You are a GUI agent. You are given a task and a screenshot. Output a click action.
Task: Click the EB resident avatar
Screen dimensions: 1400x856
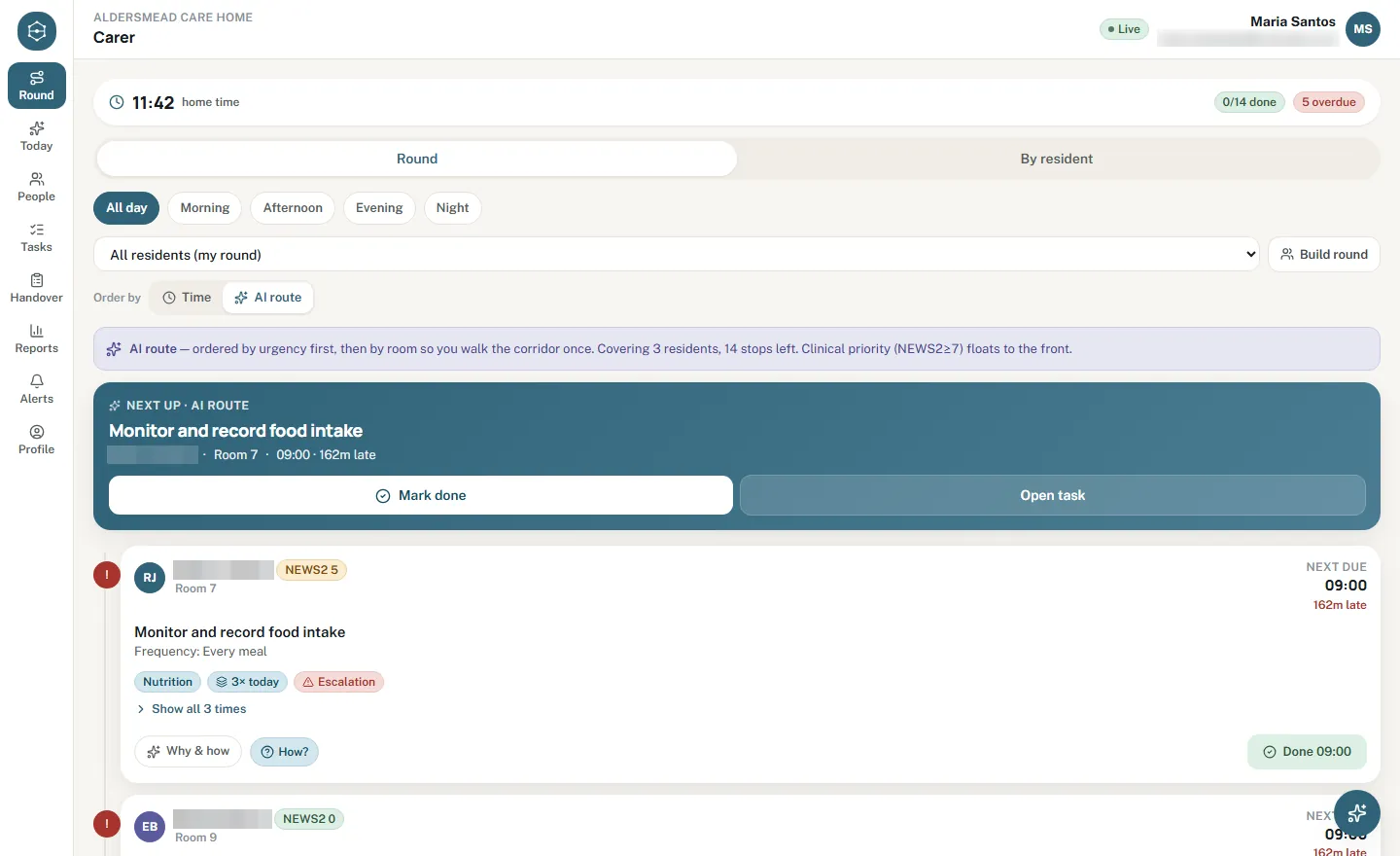(150, 827)
